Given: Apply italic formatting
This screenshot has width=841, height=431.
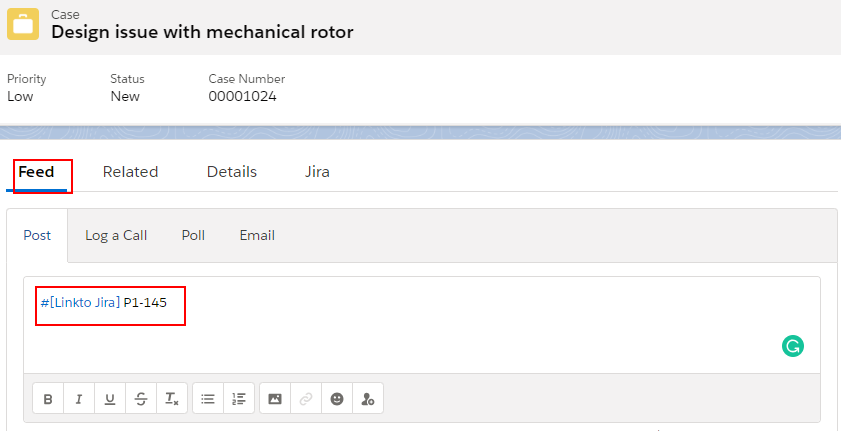Looking at the screenshot, I should click(79, 398).
